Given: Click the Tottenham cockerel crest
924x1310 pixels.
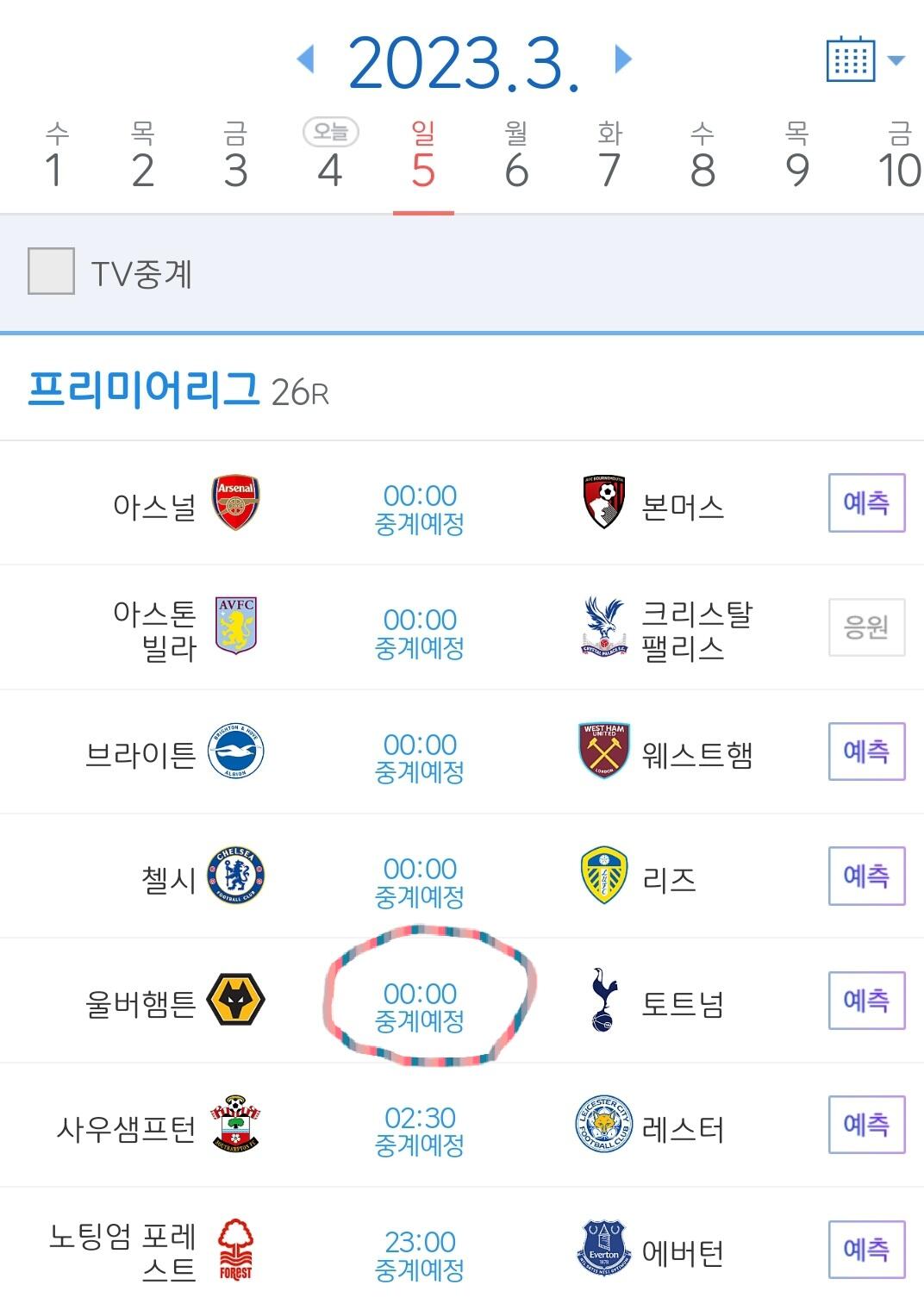Looking at the screenshot, I should pyautogui.click(x=603, y=1001).
